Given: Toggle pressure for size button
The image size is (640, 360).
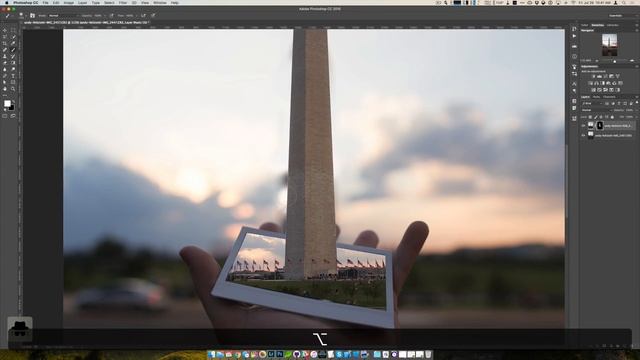Looking at the screenshot, I should click(x=153, y=16).
